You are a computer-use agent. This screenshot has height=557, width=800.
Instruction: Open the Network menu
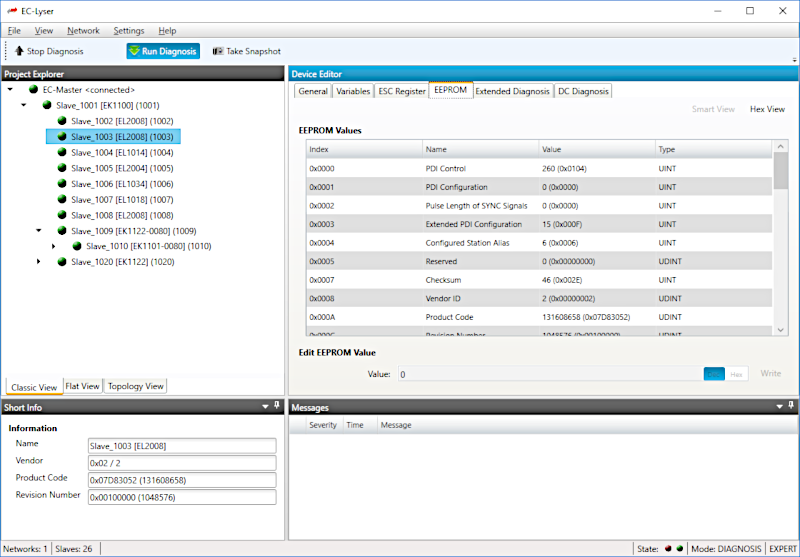coord(83,31)
